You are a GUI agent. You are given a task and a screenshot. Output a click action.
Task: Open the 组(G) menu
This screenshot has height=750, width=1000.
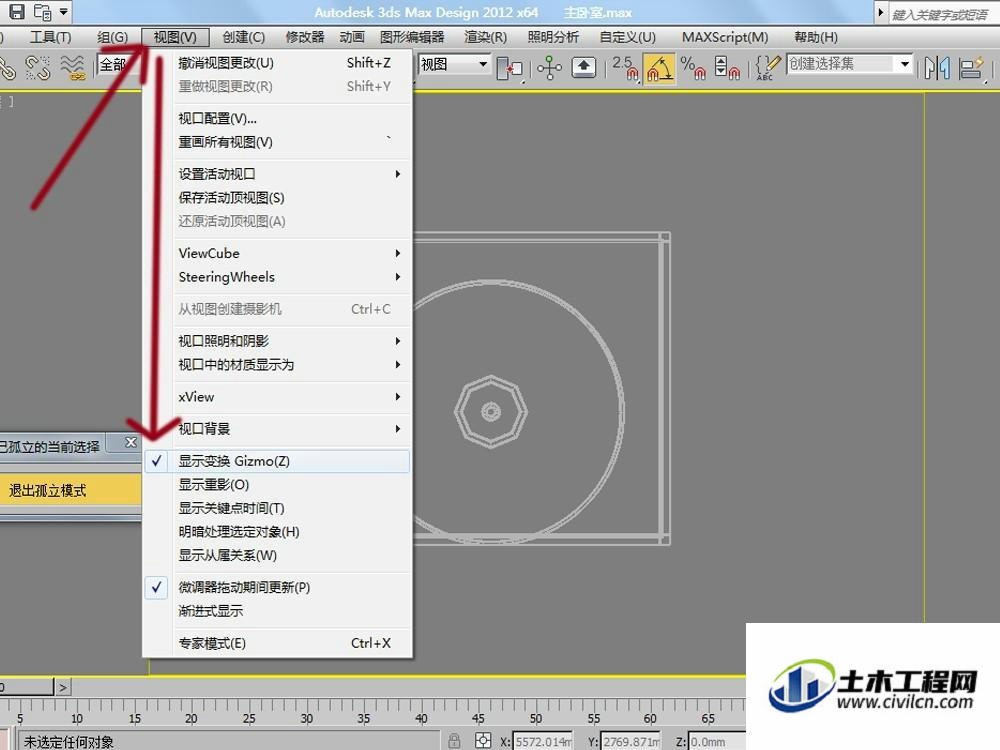tap(113, 37)
